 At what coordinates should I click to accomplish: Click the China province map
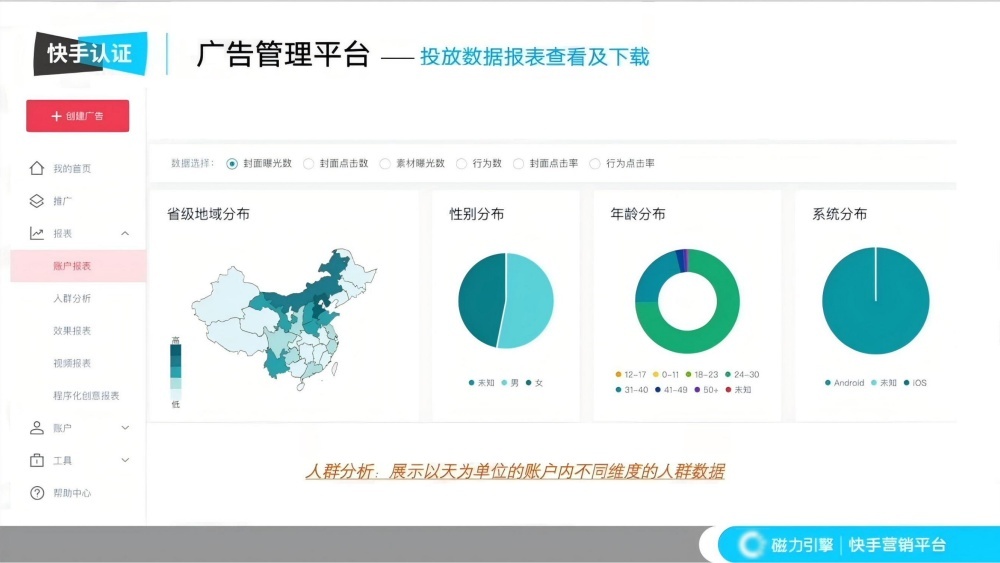284,319
